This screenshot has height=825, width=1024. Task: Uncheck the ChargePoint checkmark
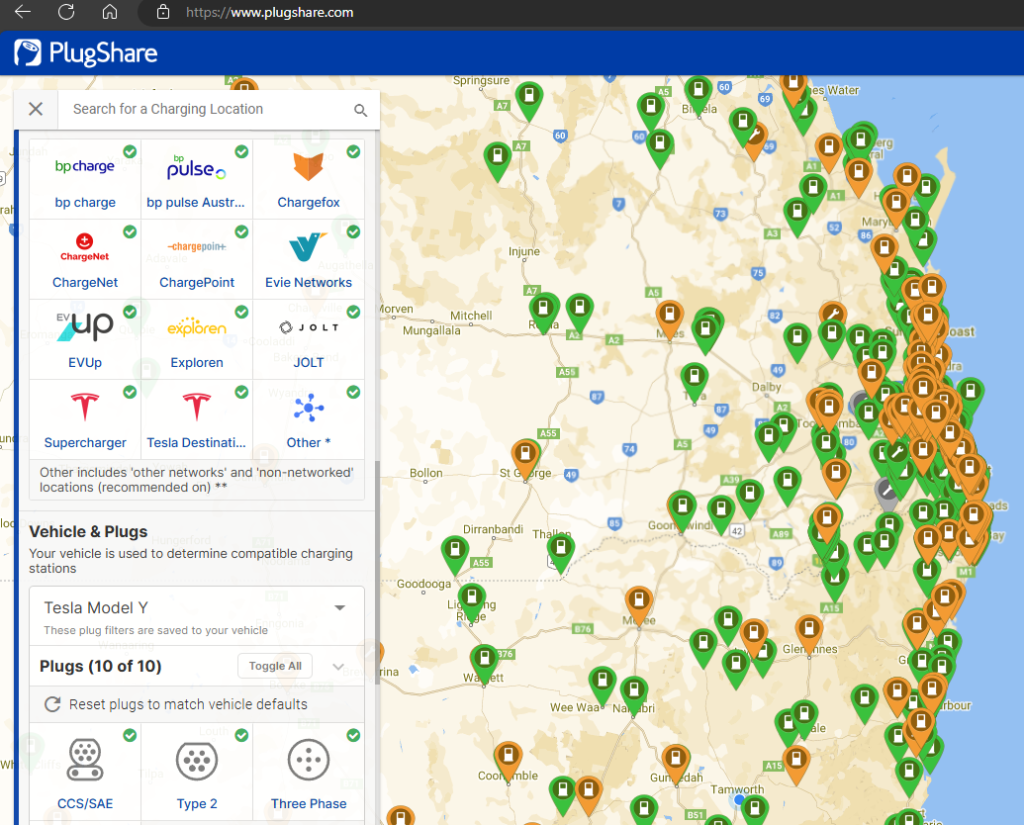click(242, 231)
